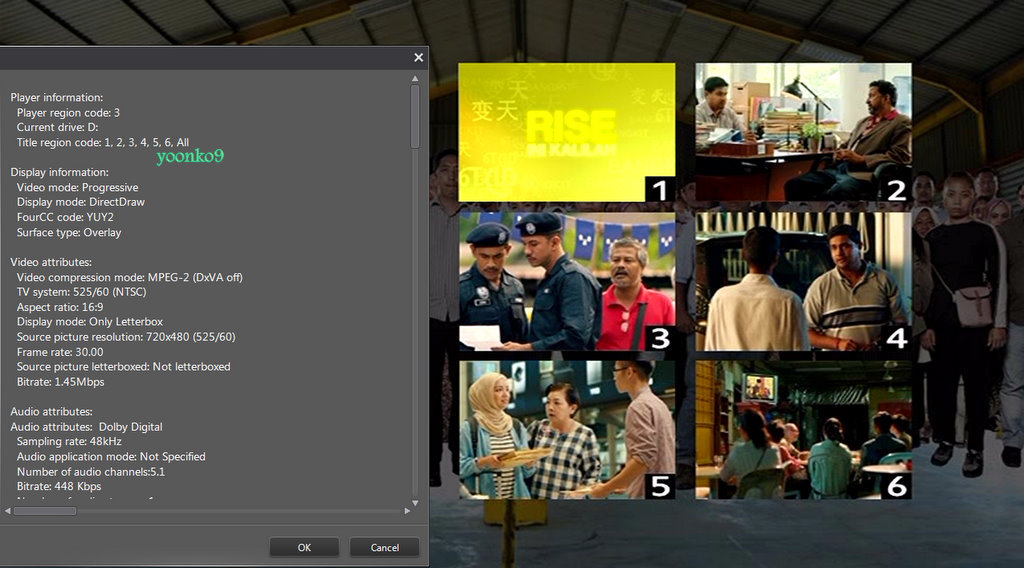Click 'Source picture resolution: 720x480 (525/60)'

126,337
